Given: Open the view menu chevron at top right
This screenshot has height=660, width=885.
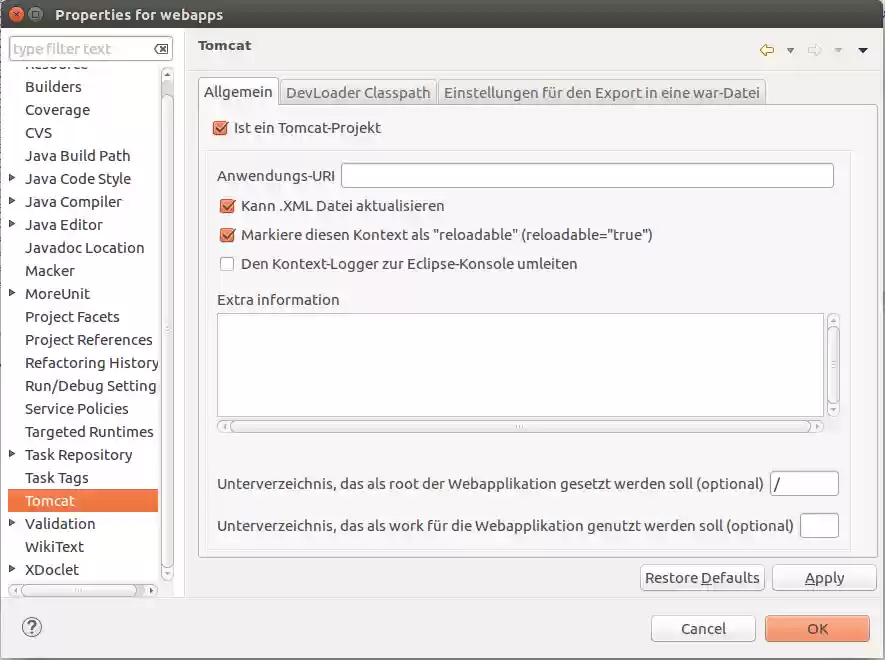Looking at the screenshot, I should [x=862, y=49].
